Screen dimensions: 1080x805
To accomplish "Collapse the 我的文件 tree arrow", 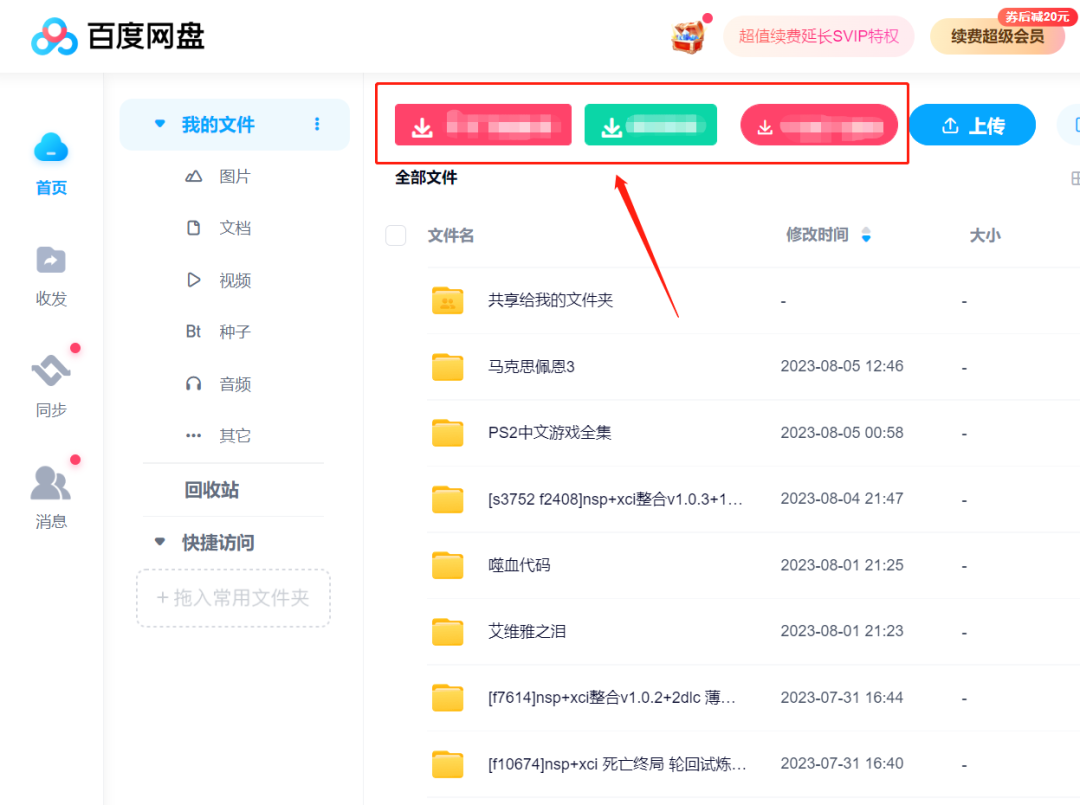I will (160, 124).
